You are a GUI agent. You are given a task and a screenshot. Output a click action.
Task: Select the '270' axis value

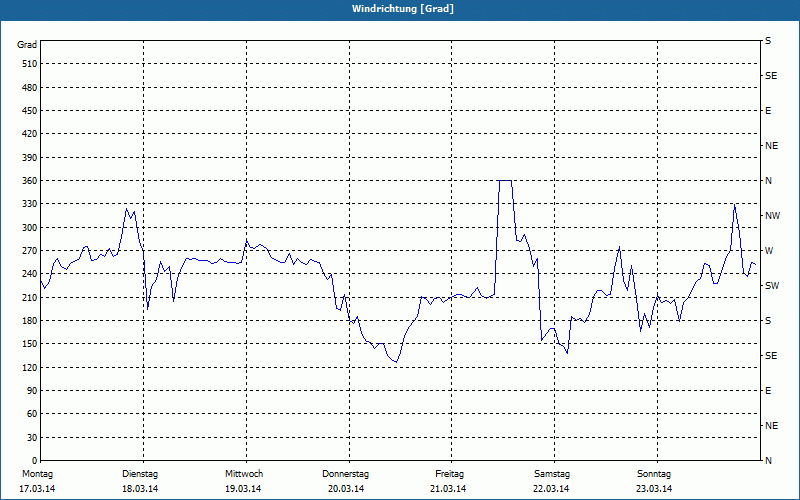(x=30, y=251)
